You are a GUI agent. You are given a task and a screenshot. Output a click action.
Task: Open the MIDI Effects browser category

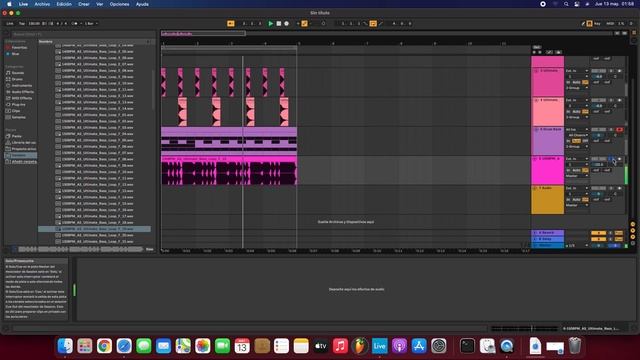click(x=19, y=98)
